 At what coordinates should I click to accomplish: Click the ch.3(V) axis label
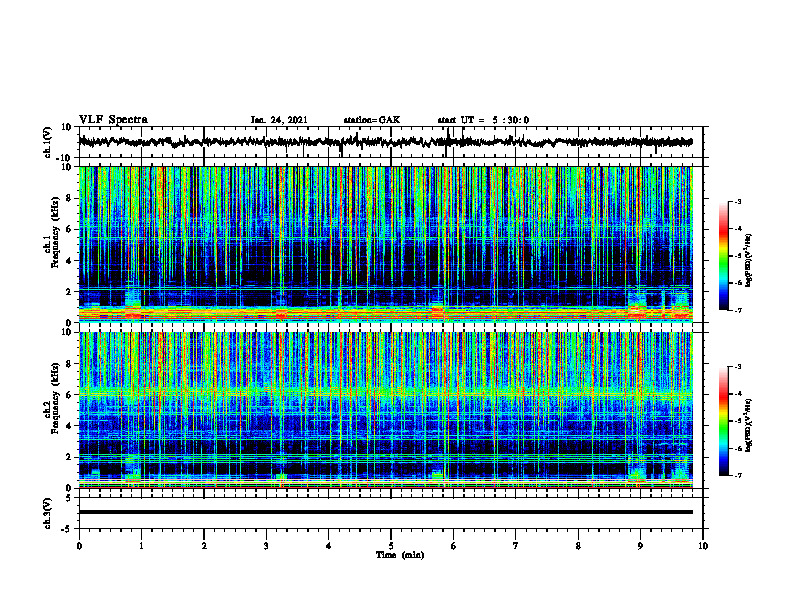click(x=48, y=514)
